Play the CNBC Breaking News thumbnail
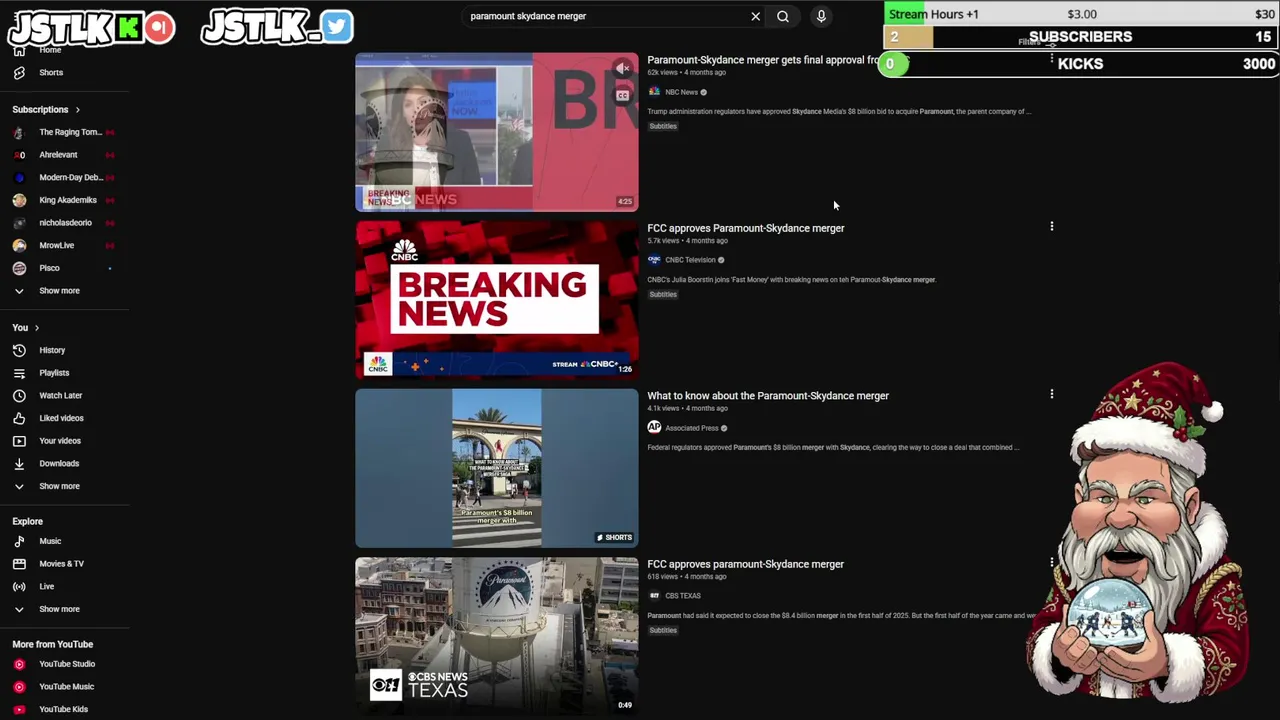Image resolution: width=1280 pixels, height=720 pixels. pos(497,299)
